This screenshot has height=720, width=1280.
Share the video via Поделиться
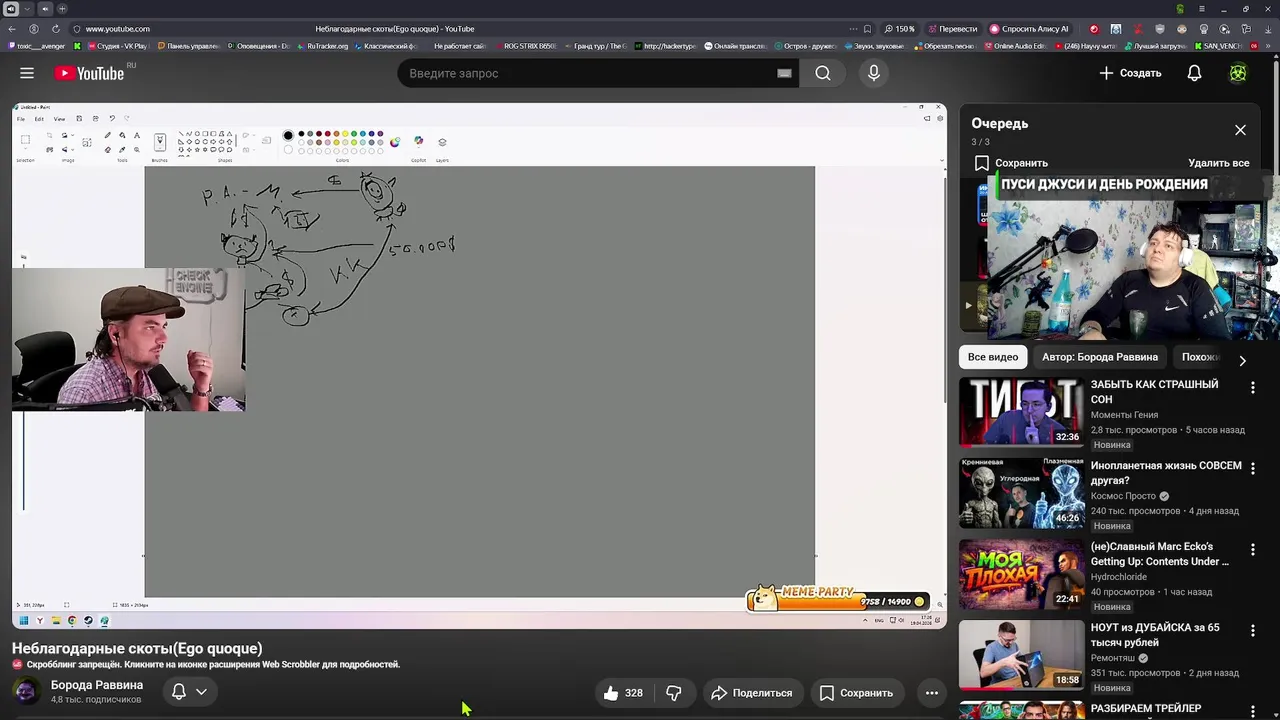[751, 693]
